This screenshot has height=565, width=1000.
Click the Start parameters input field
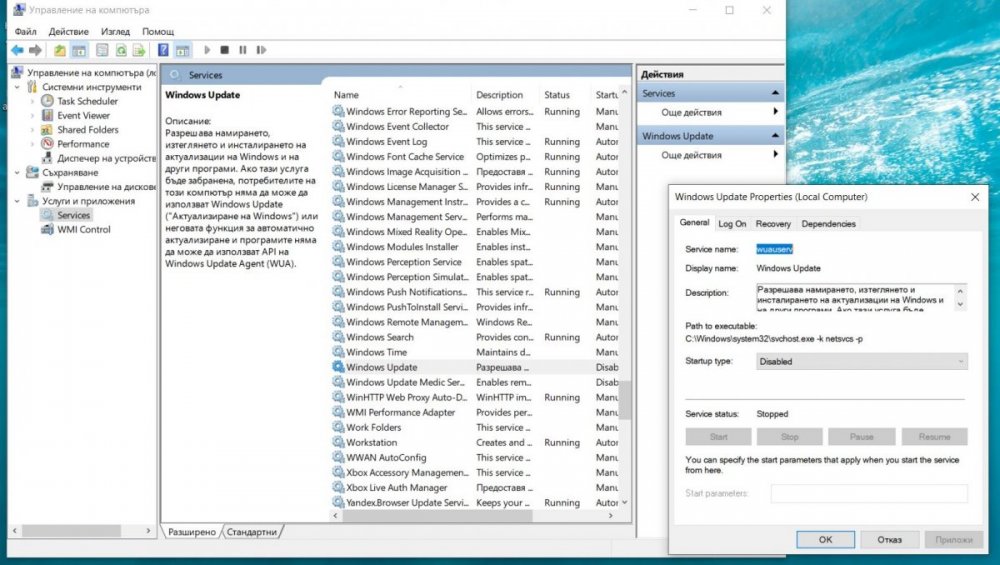[x=869, y=493]
